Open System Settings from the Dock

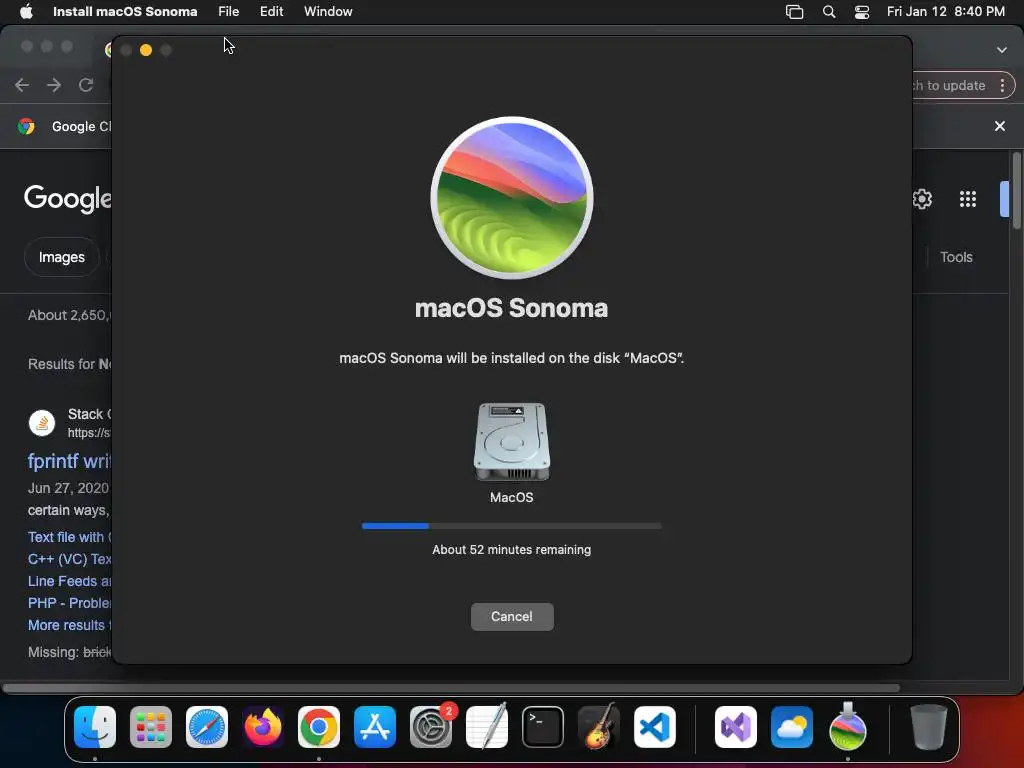tap(431, 727)
